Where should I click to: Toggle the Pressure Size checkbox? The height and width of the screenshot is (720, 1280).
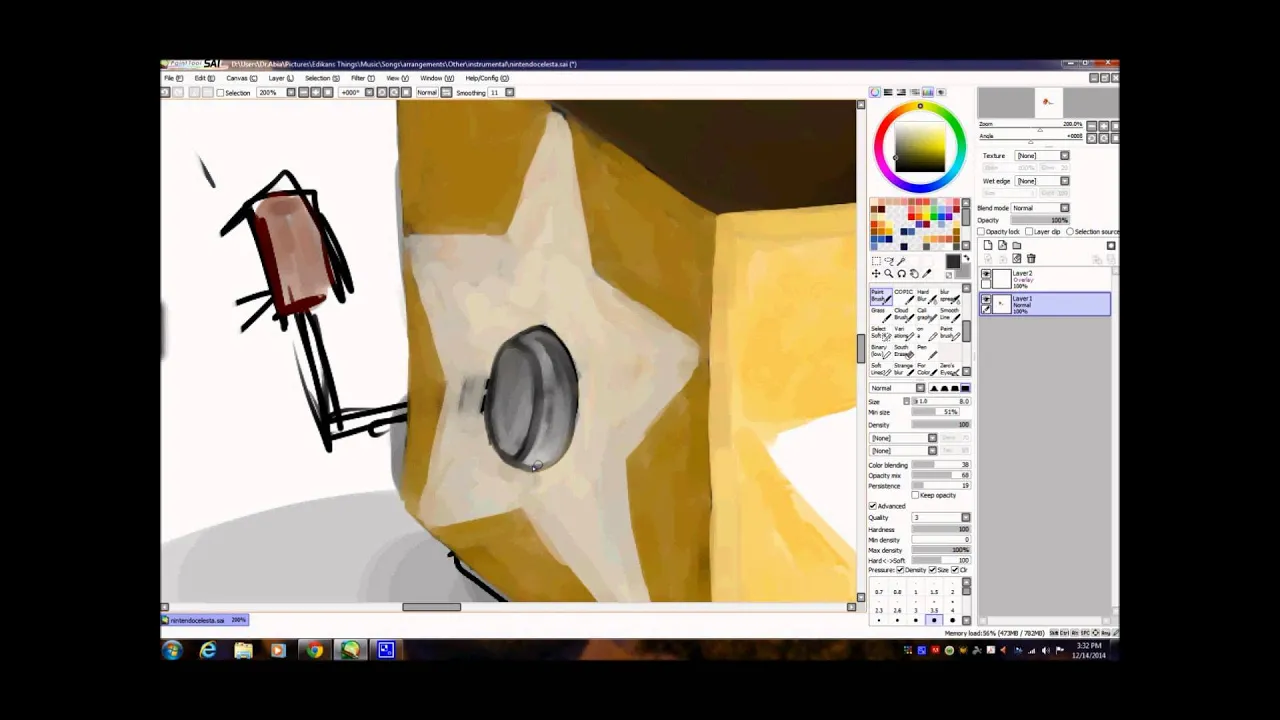point(932,570)
